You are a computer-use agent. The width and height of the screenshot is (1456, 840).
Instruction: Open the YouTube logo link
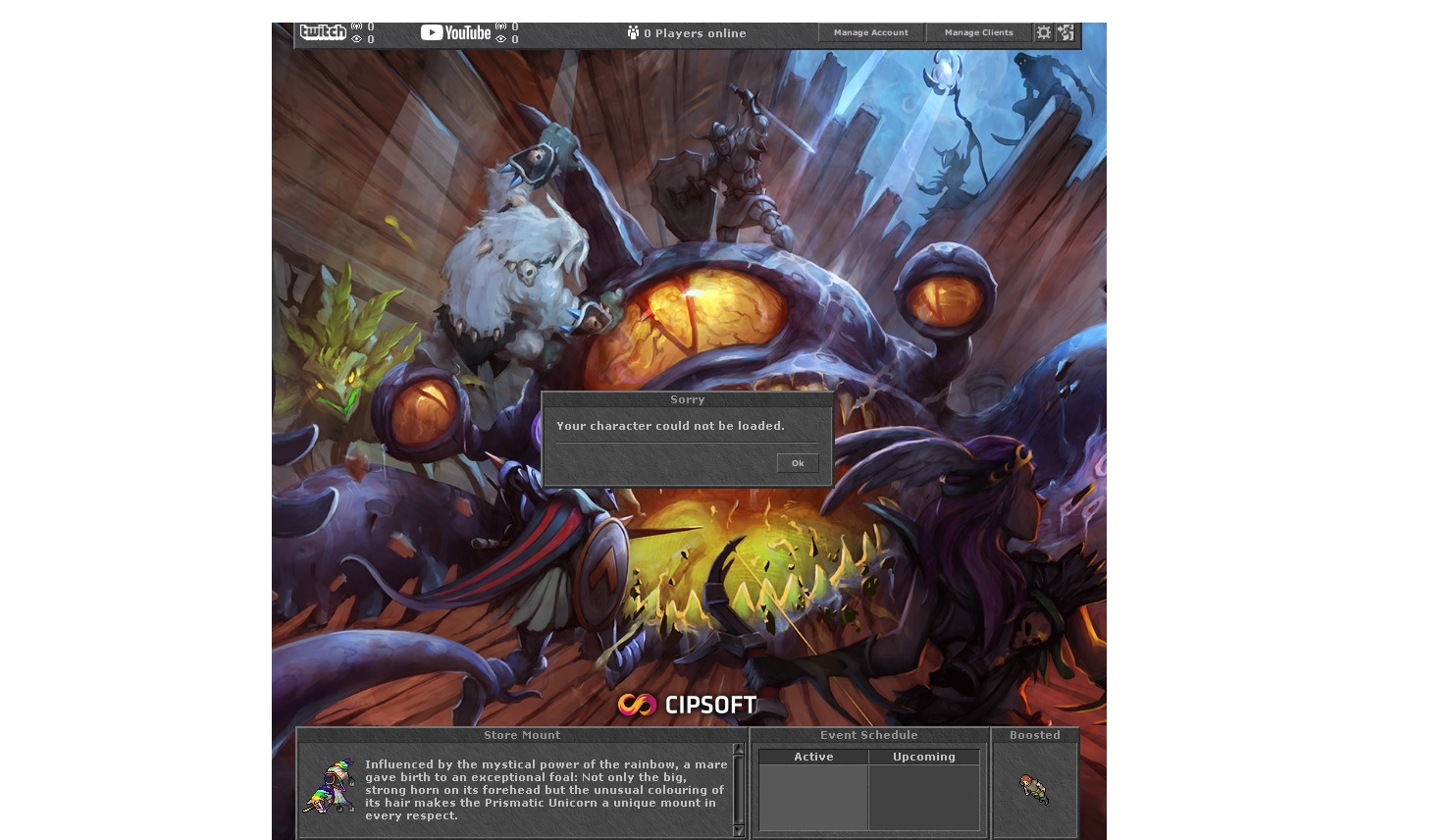pyautogui.click(x=456, y=32)
